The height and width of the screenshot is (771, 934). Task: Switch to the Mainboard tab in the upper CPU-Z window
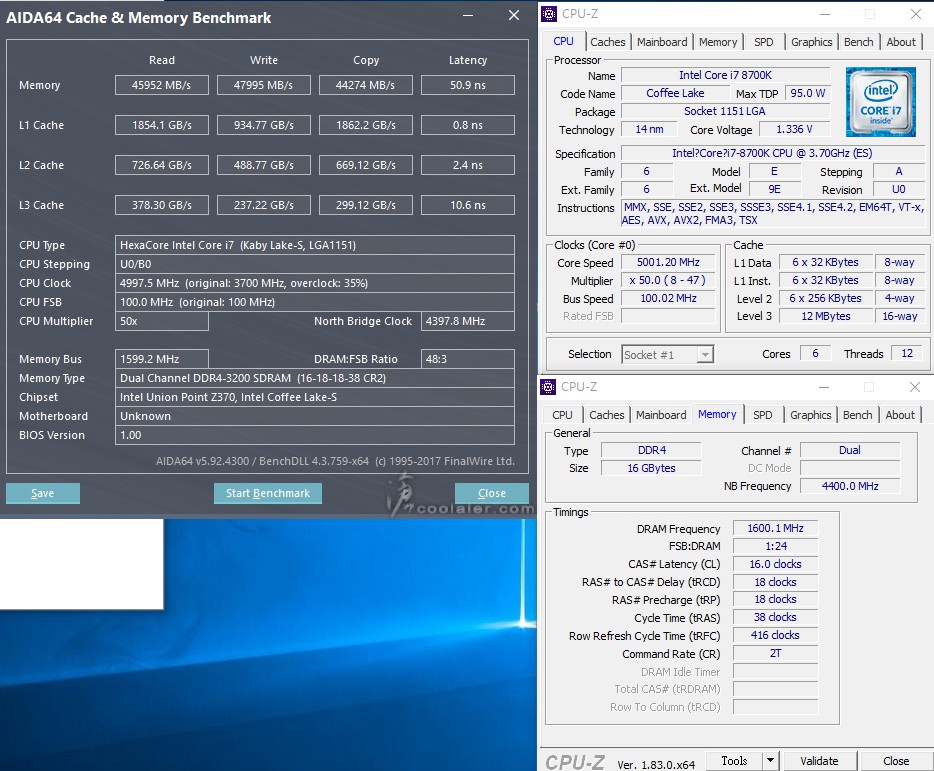click(662, 42)
